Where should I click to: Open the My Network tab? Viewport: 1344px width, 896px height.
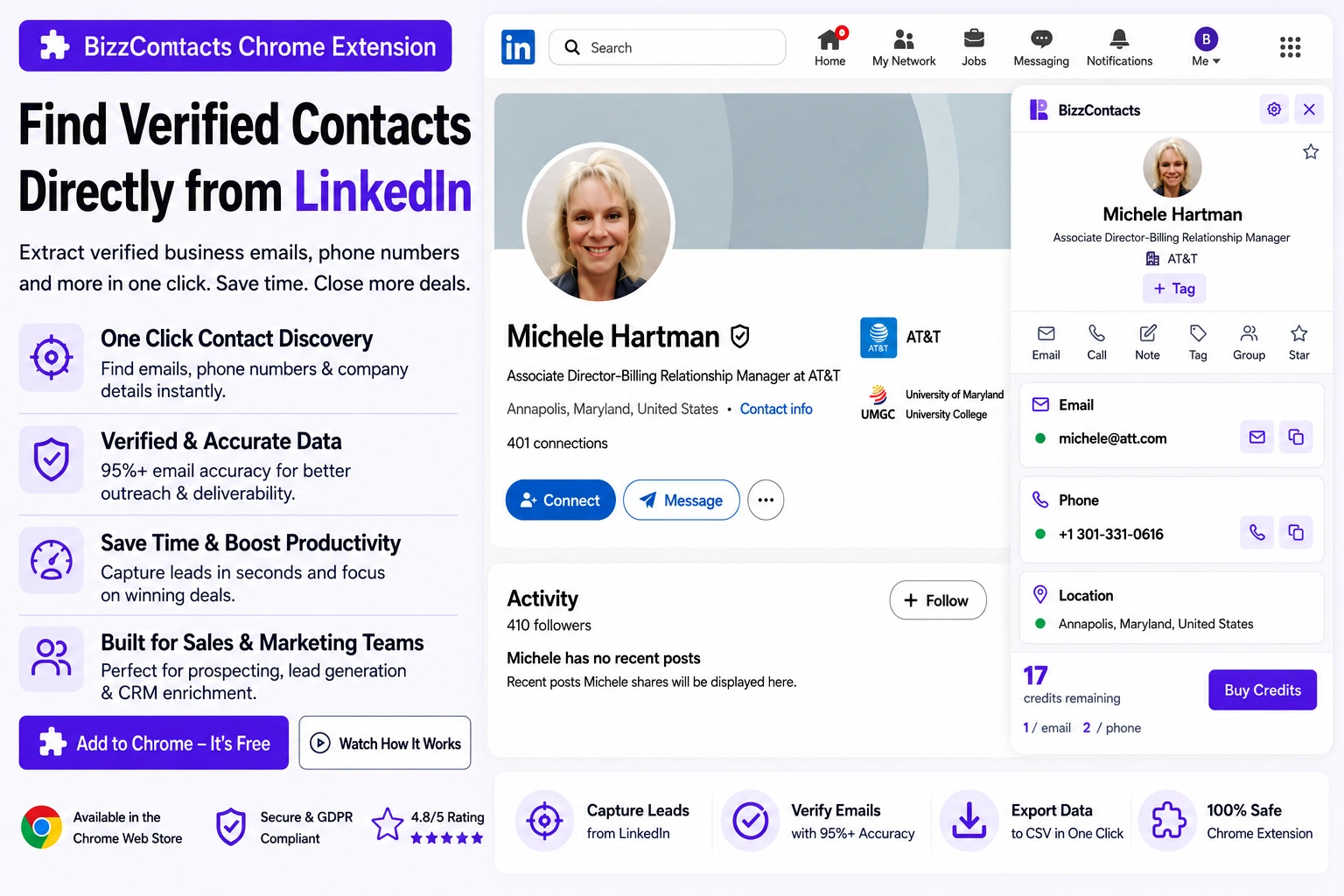pyautogui.click(x=904, y=47)
